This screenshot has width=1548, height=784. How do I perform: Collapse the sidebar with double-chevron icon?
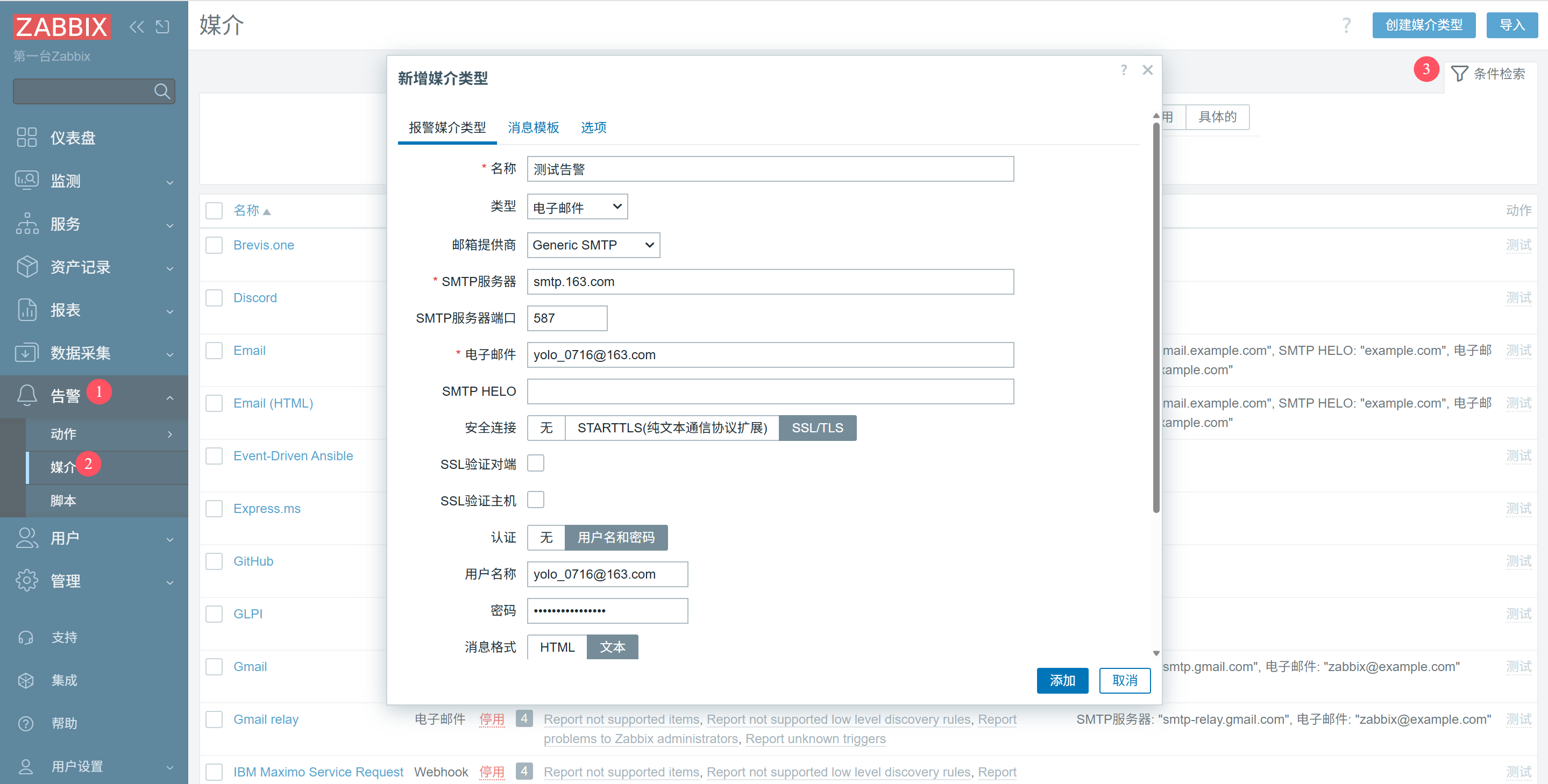tap(137, 26)
